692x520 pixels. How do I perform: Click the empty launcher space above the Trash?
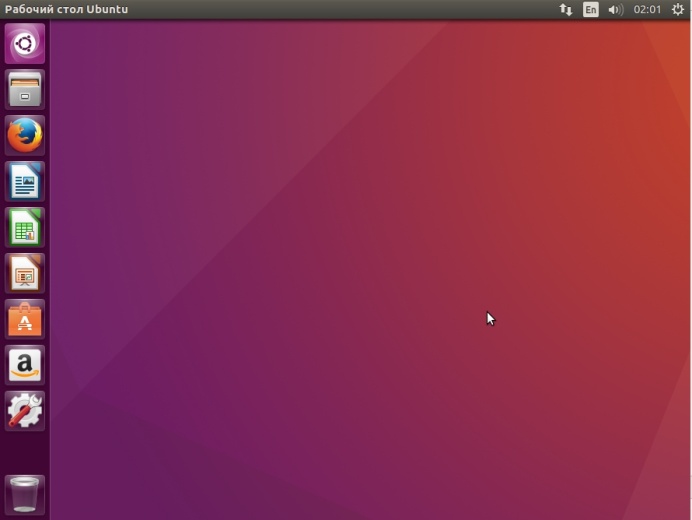25,452
